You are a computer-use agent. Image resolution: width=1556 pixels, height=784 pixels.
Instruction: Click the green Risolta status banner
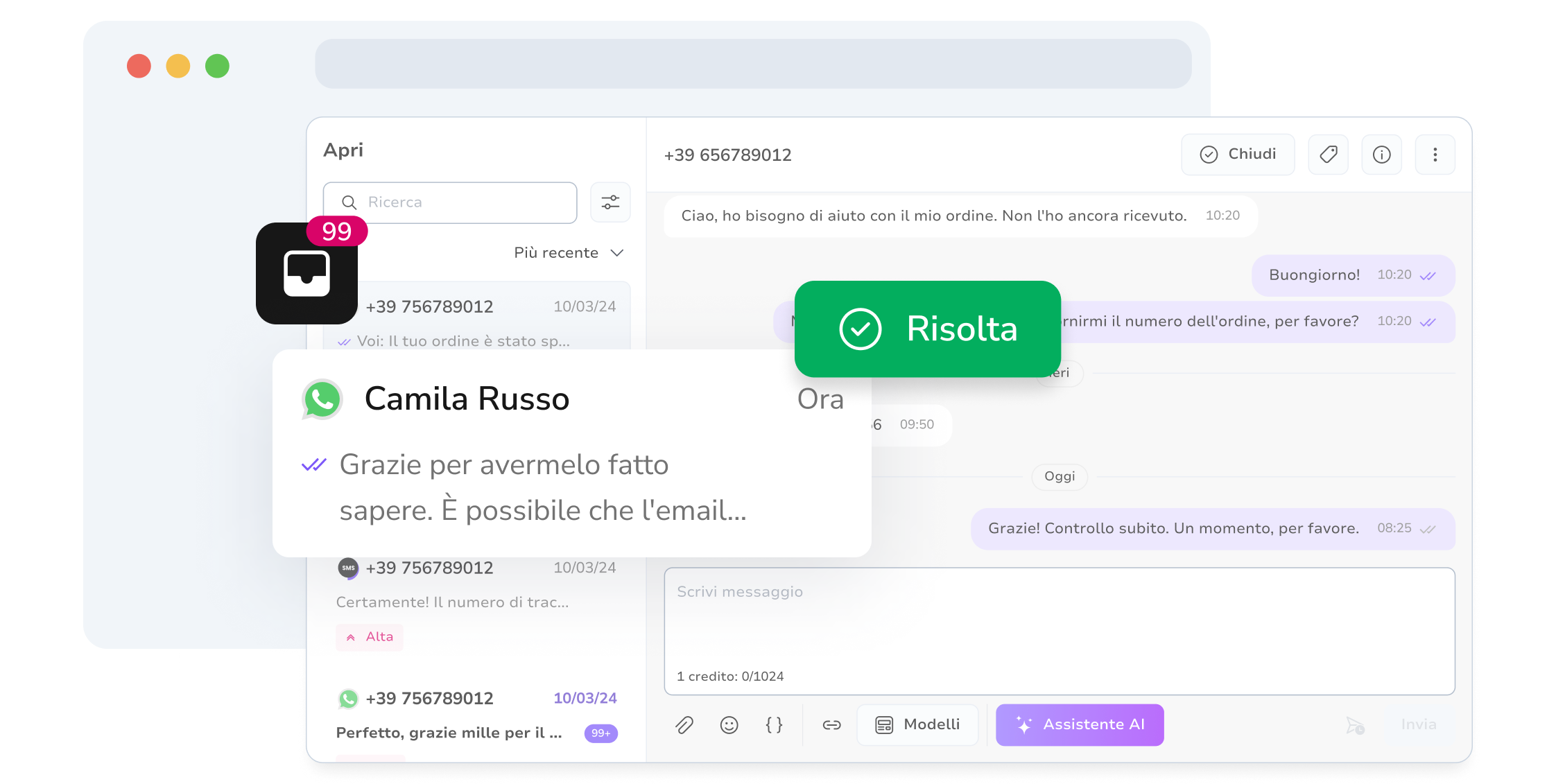click(x=927, y=329)
